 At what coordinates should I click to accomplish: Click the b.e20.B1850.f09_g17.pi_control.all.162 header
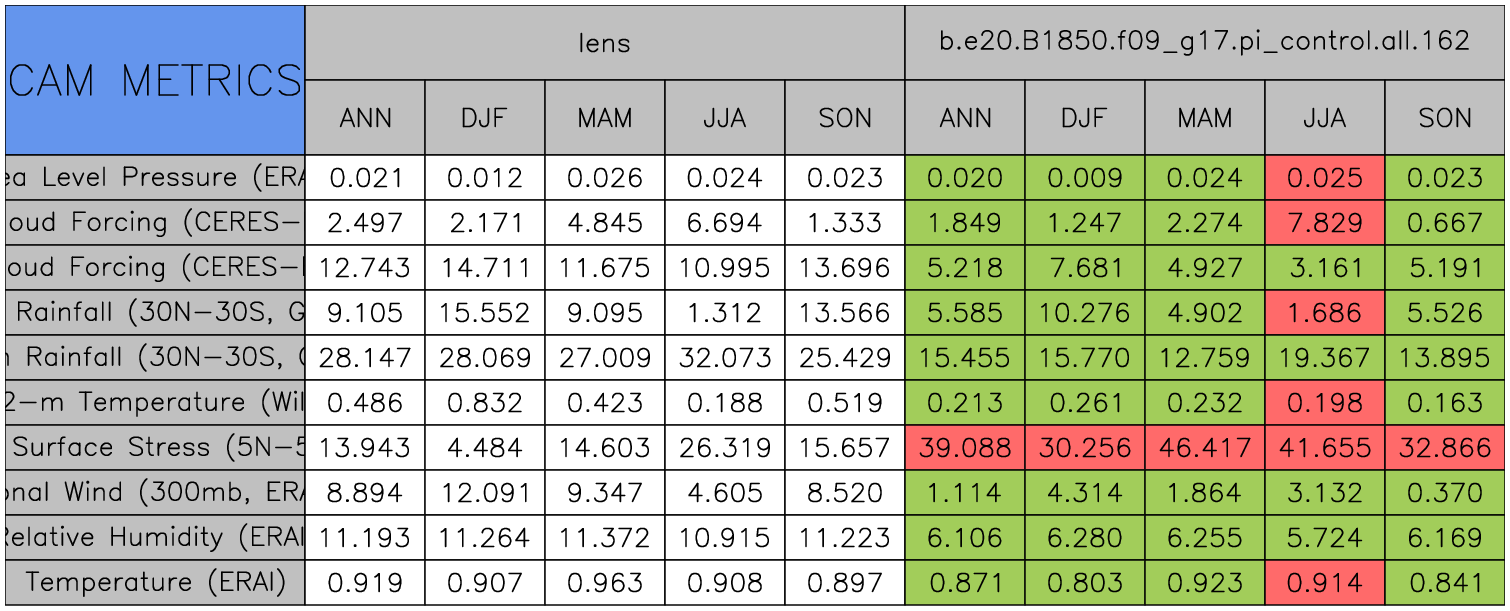click(1204, 42)
